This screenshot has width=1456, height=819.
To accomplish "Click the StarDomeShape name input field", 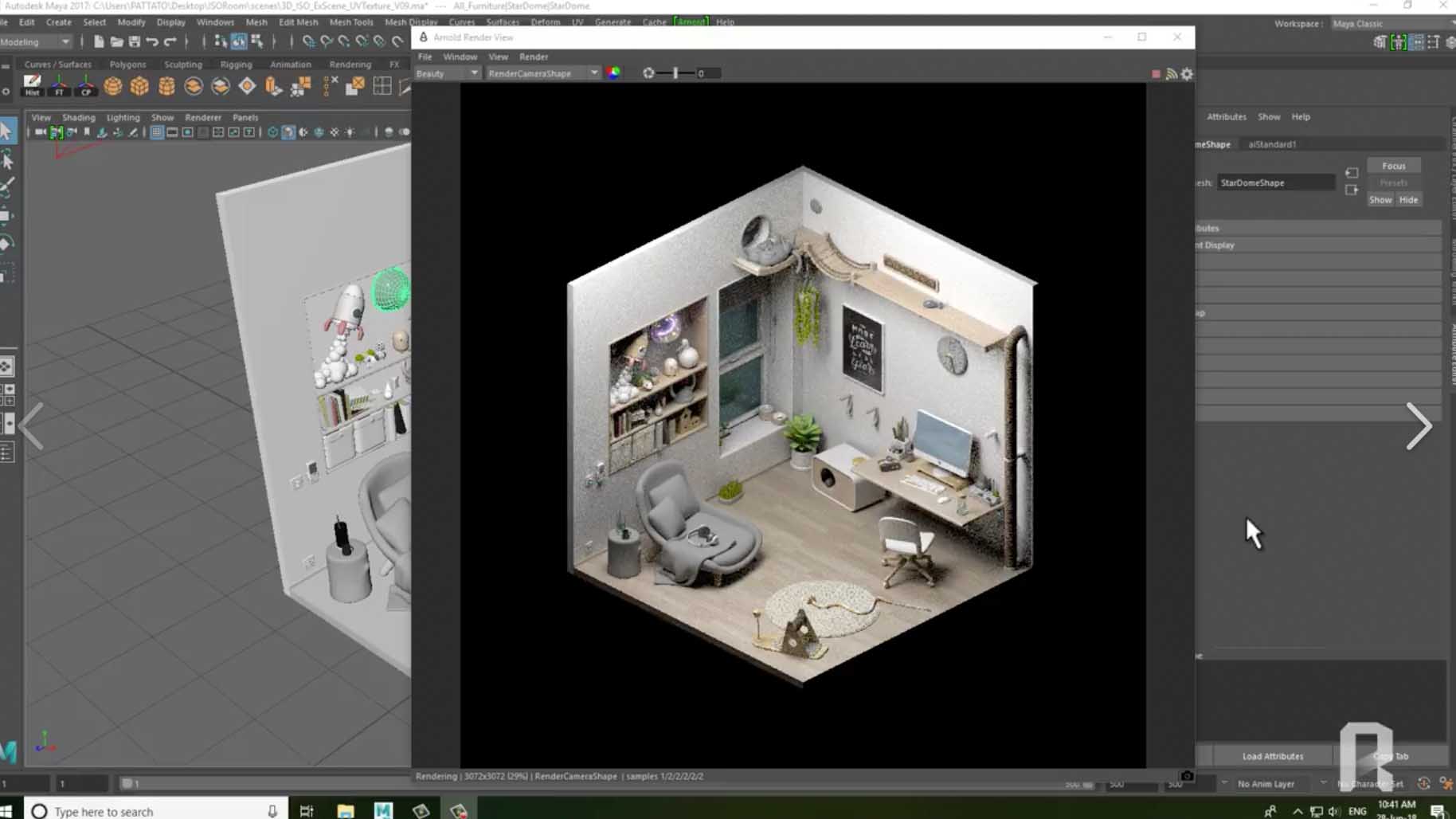I will [1275, 182].
